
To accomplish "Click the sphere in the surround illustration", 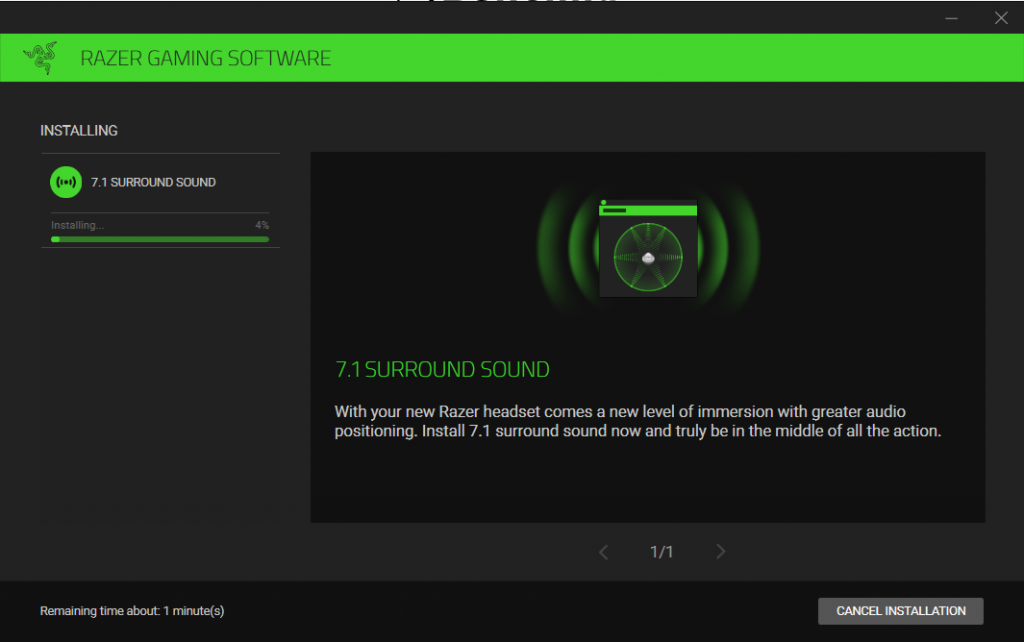I will [x=648, y=257].
